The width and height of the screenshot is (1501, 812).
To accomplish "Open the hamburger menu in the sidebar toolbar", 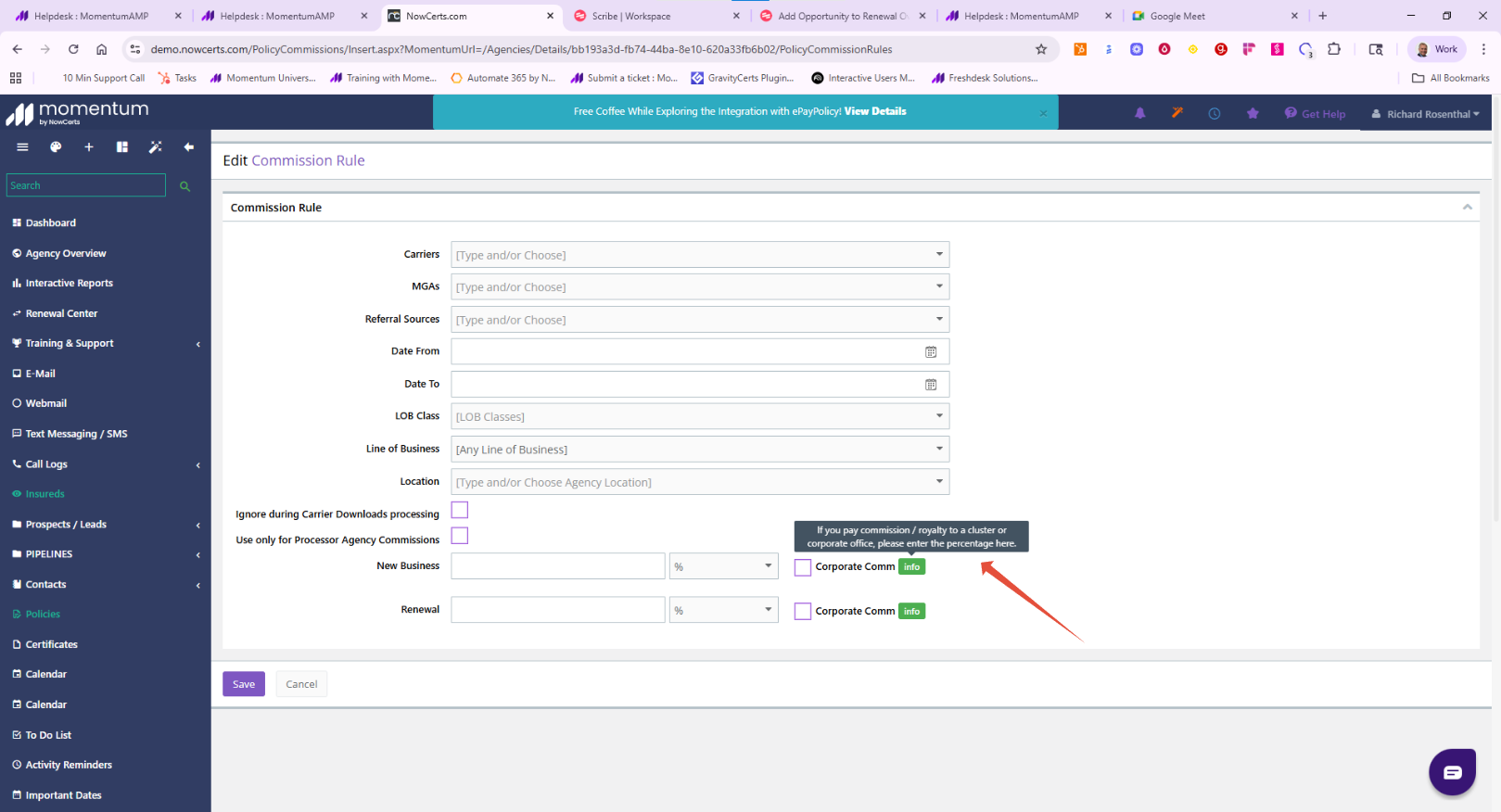I will click(x=22, y=147).
